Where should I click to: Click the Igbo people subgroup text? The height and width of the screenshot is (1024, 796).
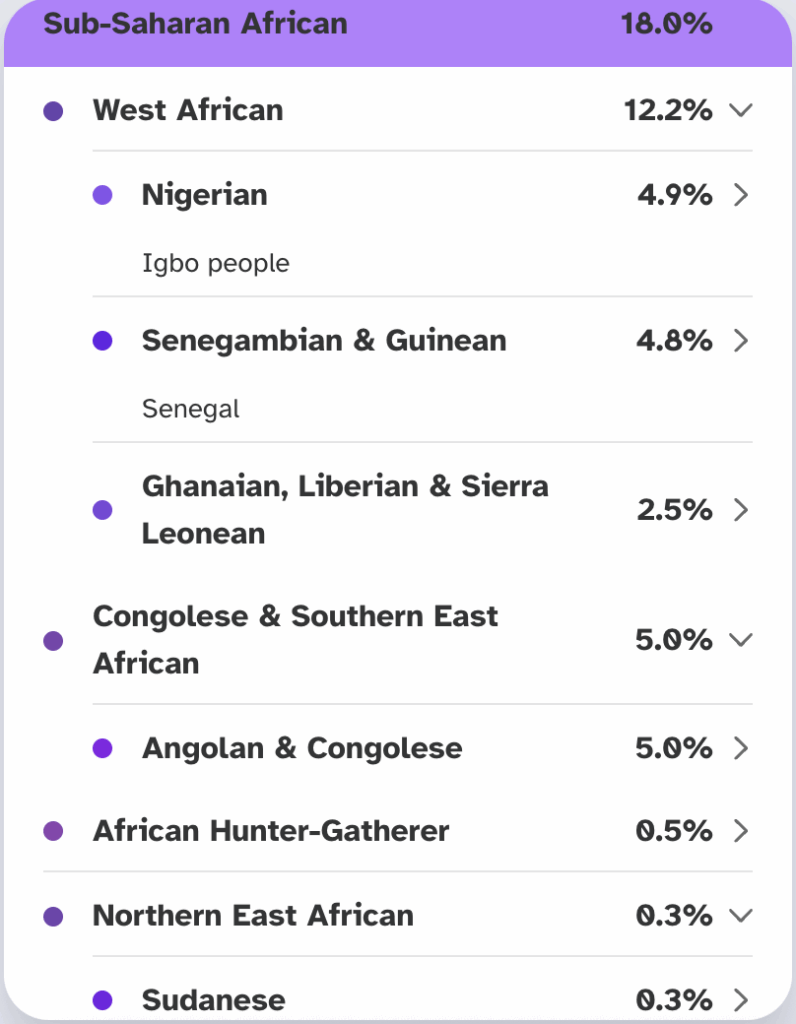click(x=215, y=264)
